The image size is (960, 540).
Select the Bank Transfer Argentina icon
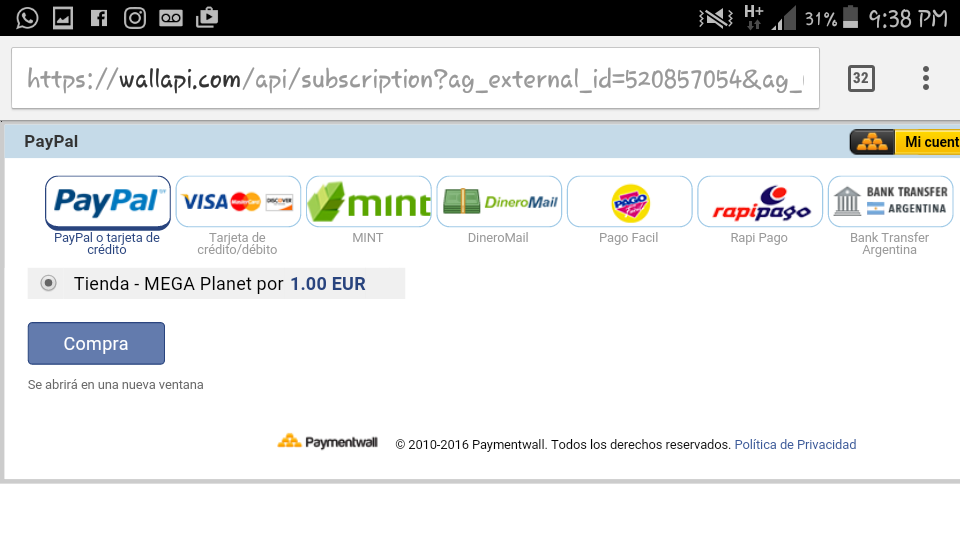(x=890, y=201)
